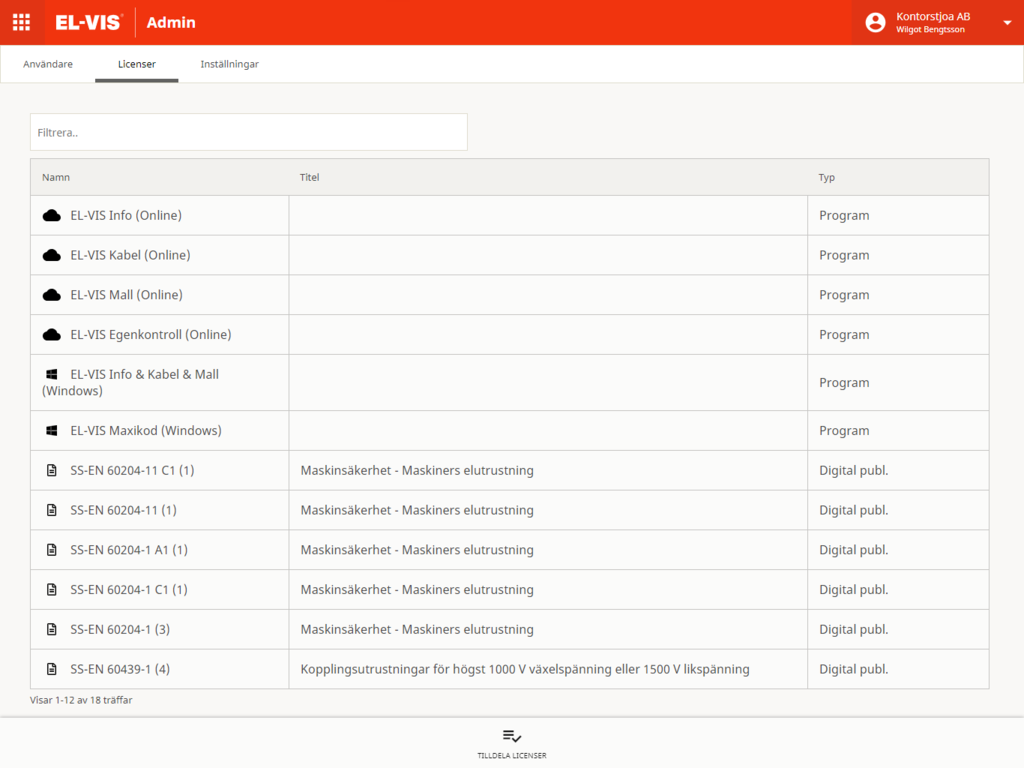
Task: Select the SS-EN 60204-11 C1 (1) name
Action: 133,470
